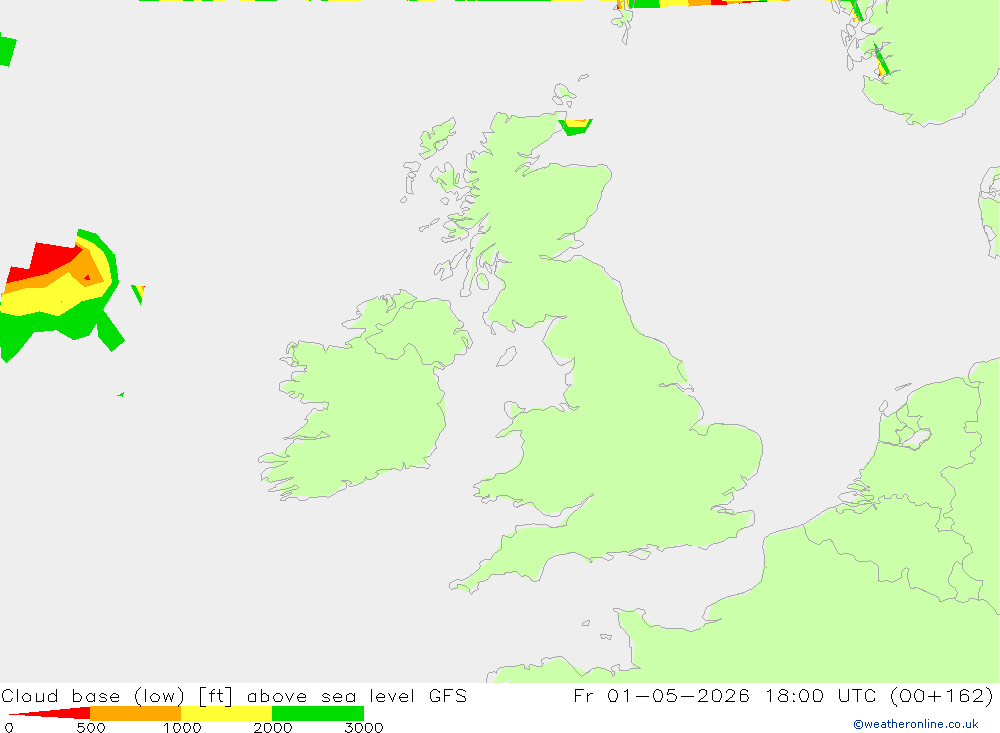Click the legend label '2000'
This screenshot has height=733, width=1000.
coord(273,728)
